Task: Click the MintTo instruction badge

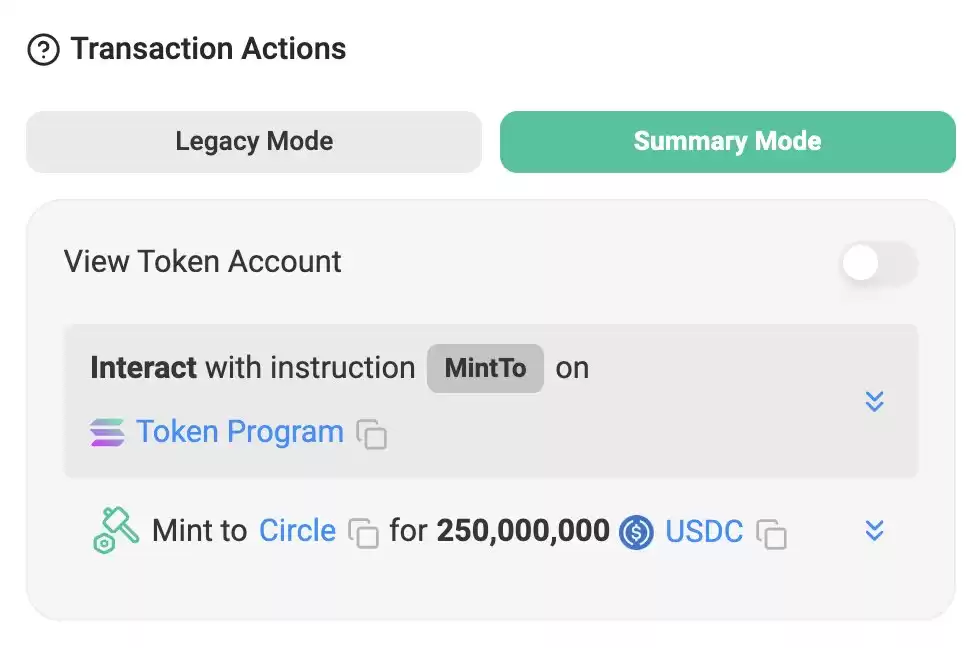Action: (485, 368)
